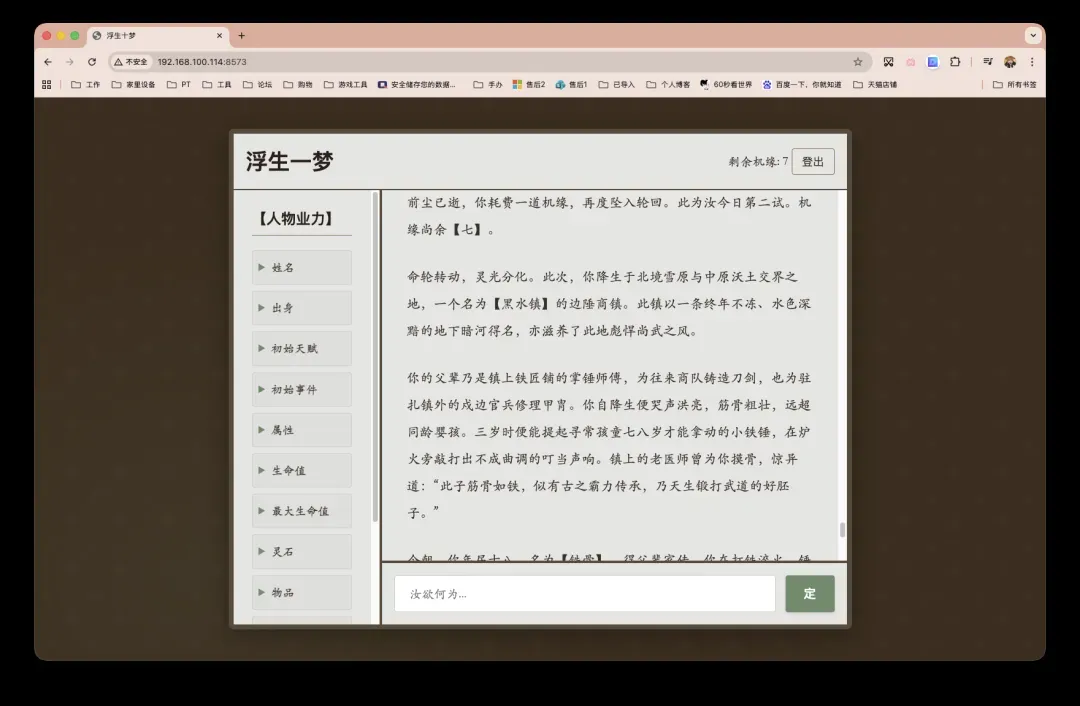Image resolution: width=1080 pixels, height=706 pixels.
Task: Click the 登出 logout button
Action: (x=812, y=162)
